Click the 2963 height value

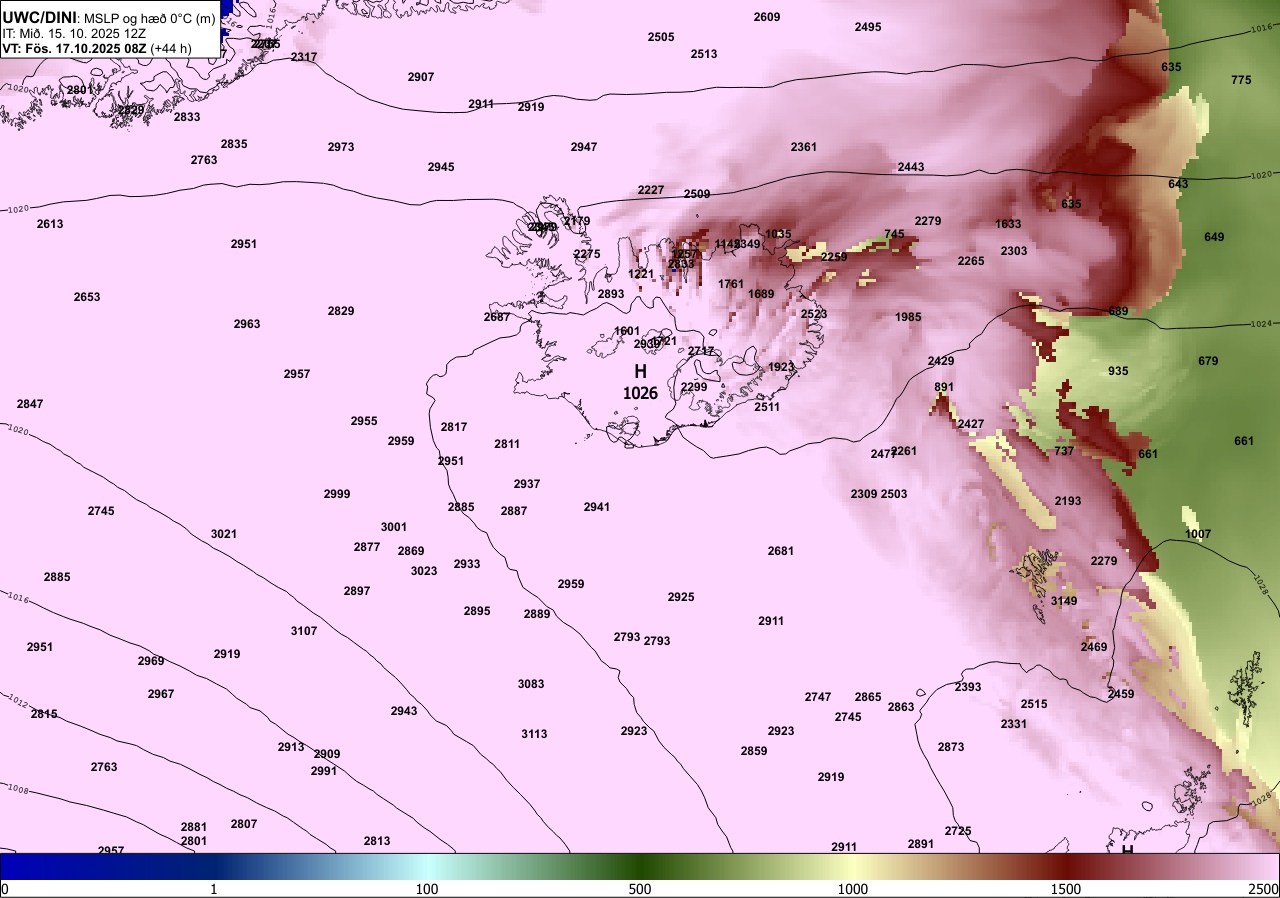pyautogui.click(x=247, y=324)
